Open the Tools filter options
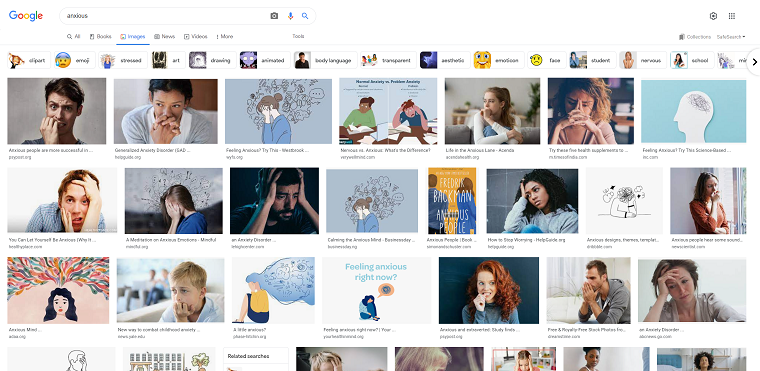The height and width of the screenshot is (371, 760). click(298, 36)
